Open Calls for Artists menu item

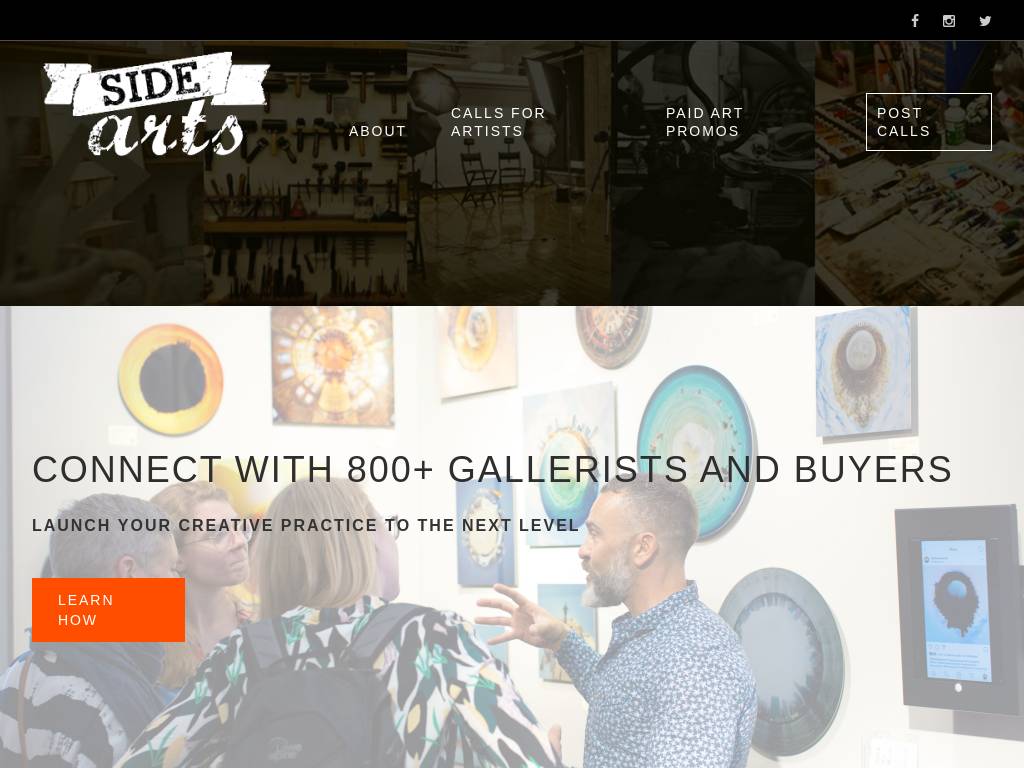tap(498, 122)
